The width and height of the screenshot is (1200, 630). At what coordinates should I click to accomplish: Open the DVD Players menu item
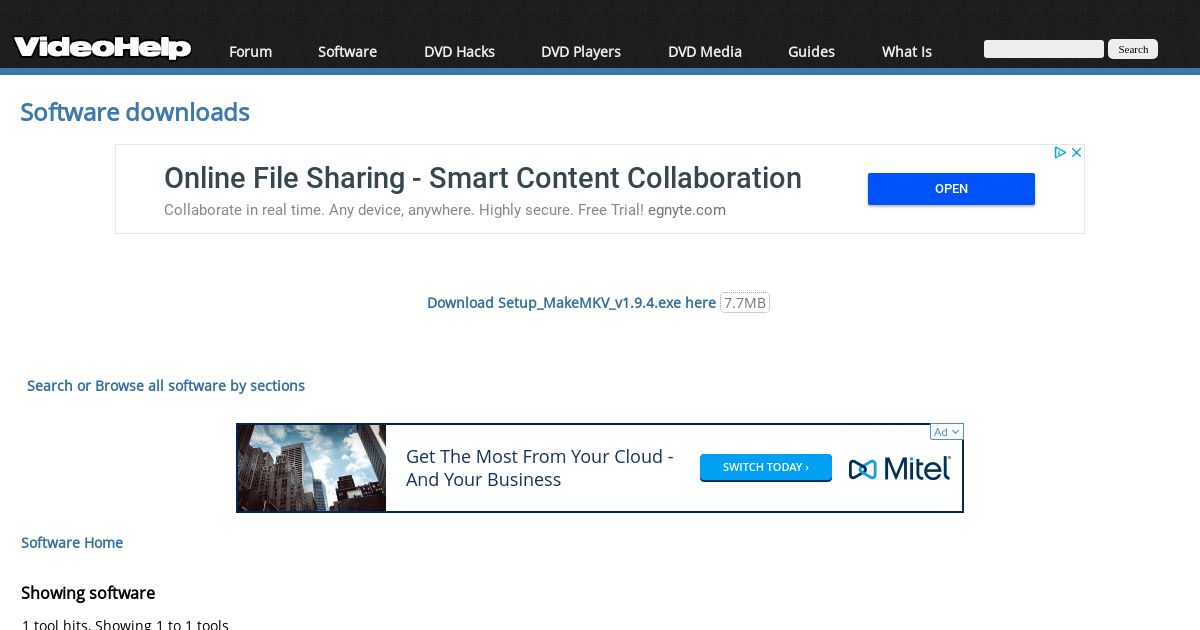click(x=581, y=52)
